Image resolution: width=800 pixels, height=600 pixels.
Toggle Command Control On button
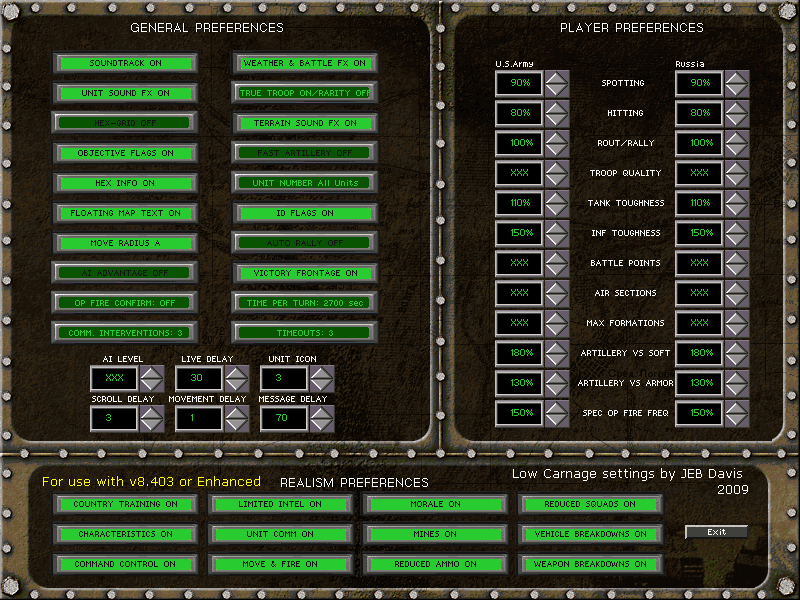pyautogui.click(x=126, y=564)
